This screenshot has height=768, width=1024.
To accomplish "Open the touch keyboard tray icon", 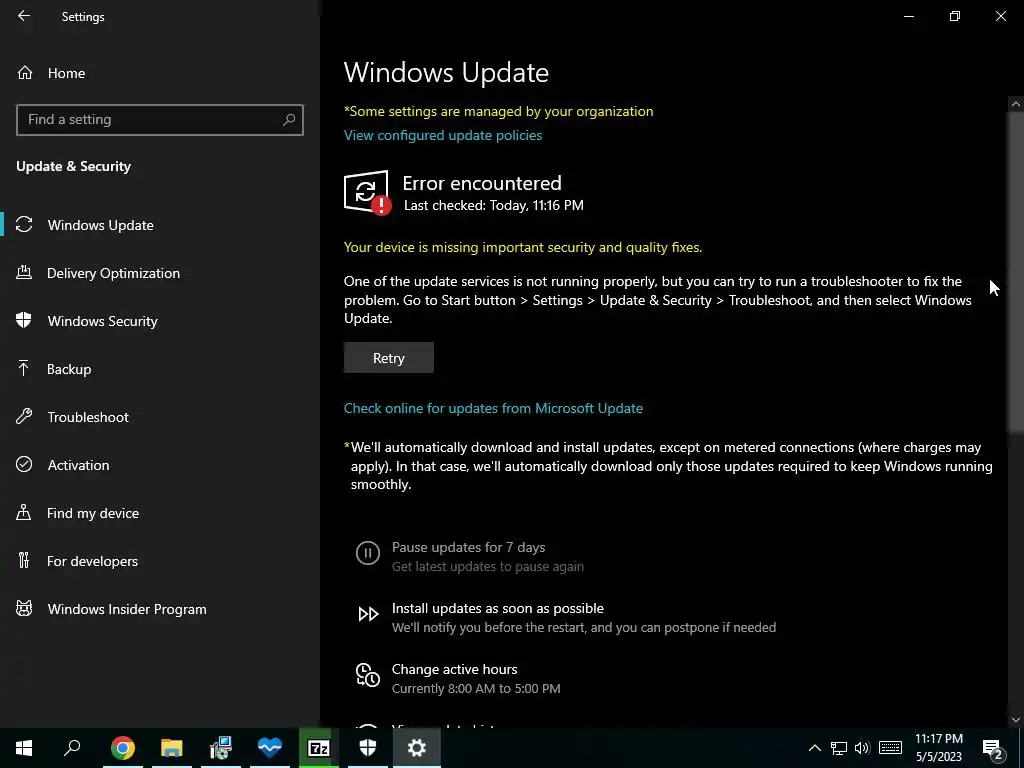I will click(890, 748).
